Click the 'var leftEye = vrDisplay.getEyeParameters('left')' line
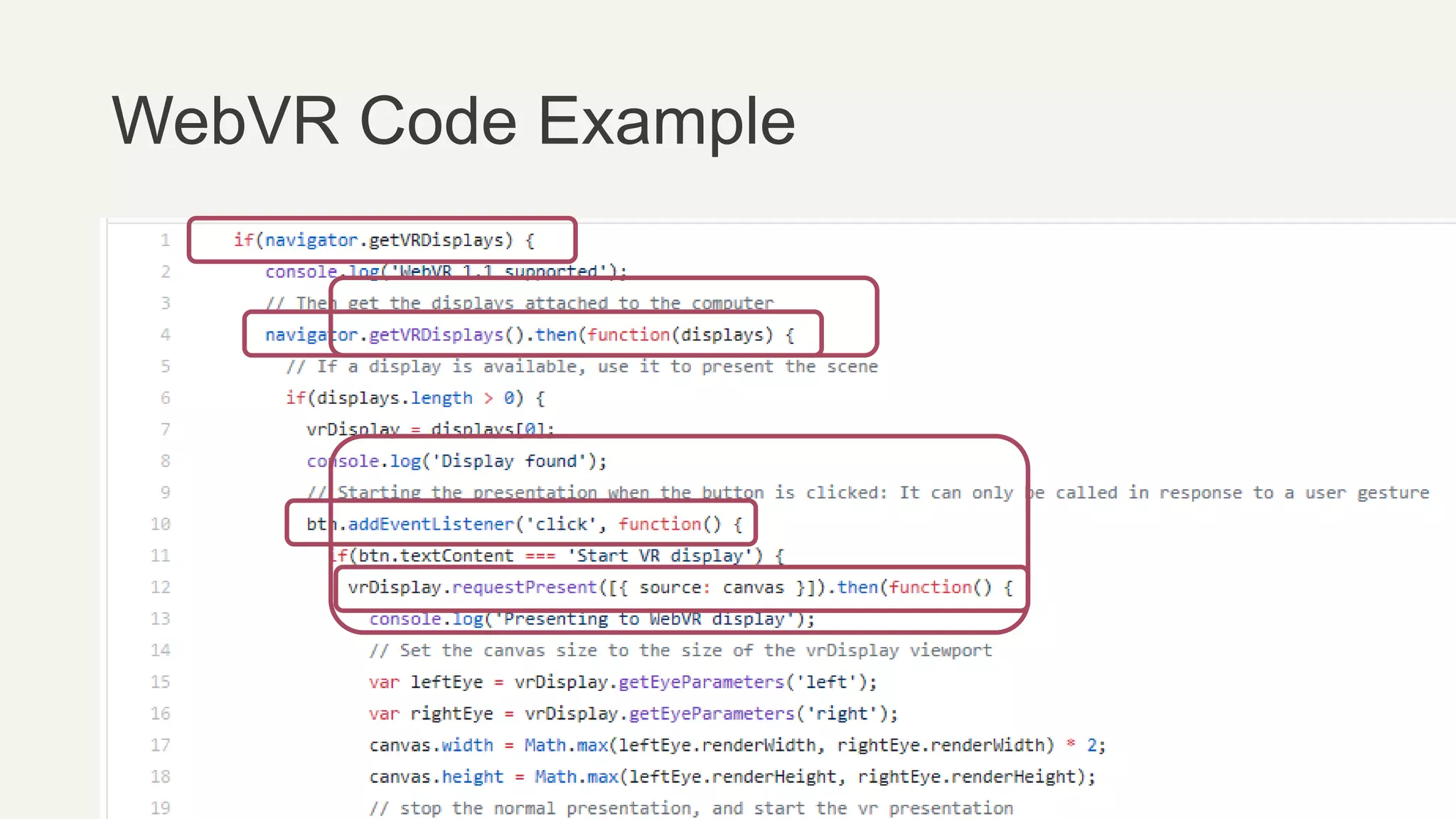Image resolution: width=1456 pixels, height=819 pixels. tap(623, 682)
